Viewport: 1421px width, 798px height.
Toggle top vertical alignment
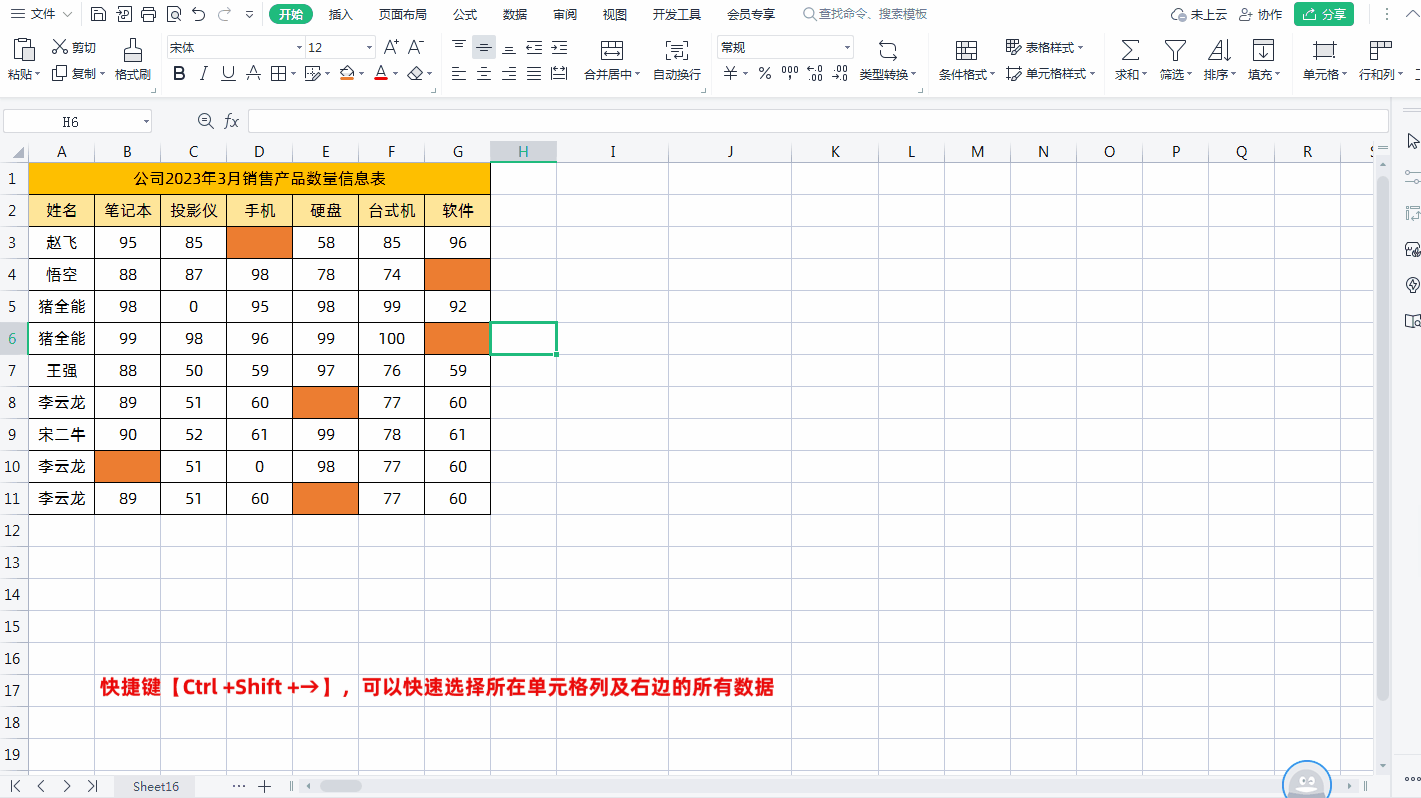pos(459,47)
